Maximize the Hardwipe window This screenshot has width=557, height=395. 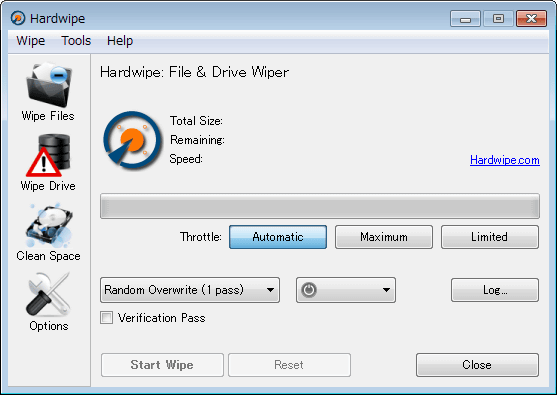(498, 18)
